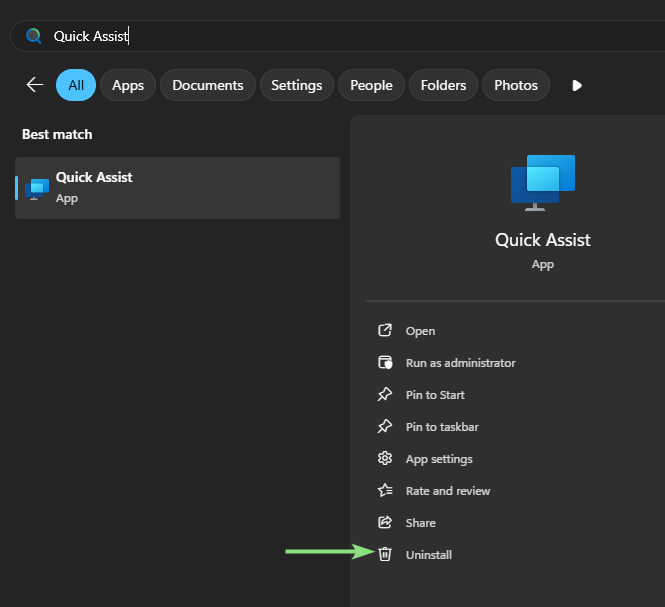Image resolution: width=665 pixels, height=607 pixels.
Task: Switch to the Settings filter
Action: tap(297, 85)
